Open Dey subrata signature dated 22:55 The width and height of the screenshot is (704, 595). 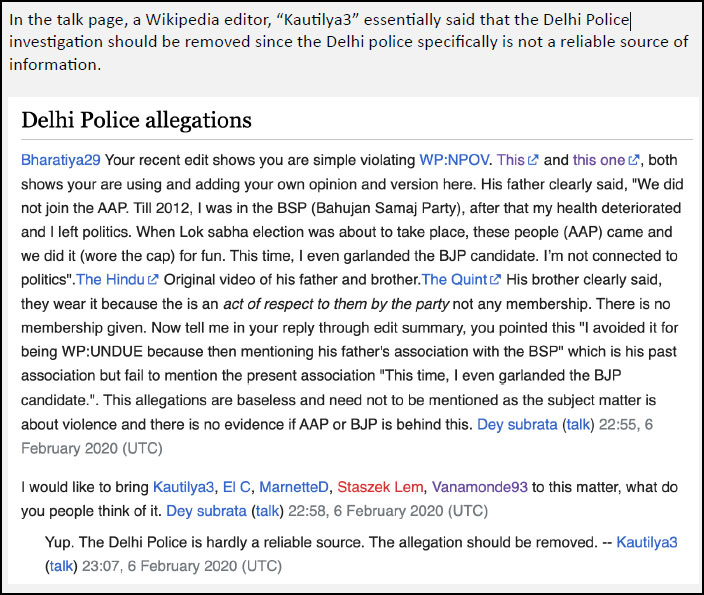click(x=514, y=426)
